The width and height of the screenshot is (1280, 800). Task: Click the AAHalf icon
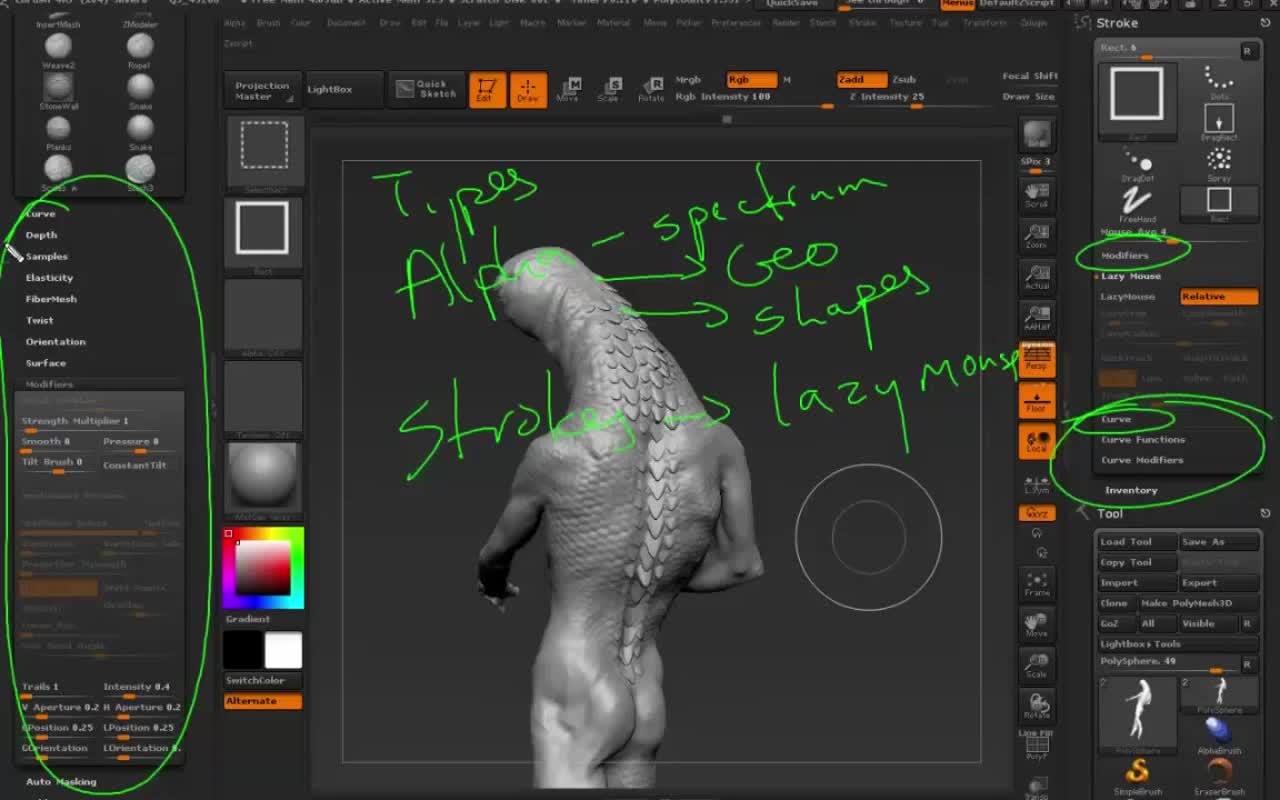tap(1037, 317)
